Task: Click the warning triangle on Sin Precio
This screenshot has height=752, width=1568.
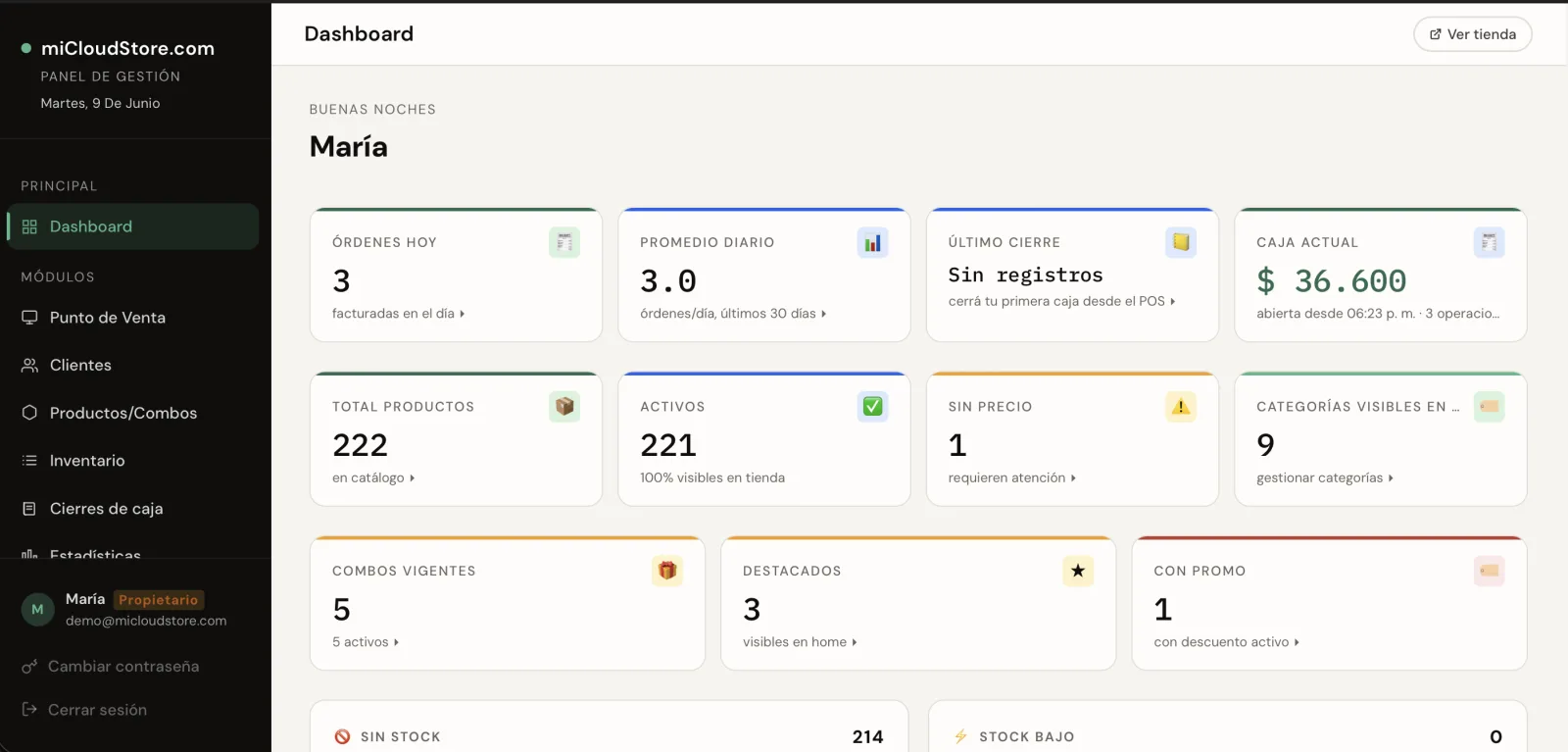Action: tap(1181, 406)
